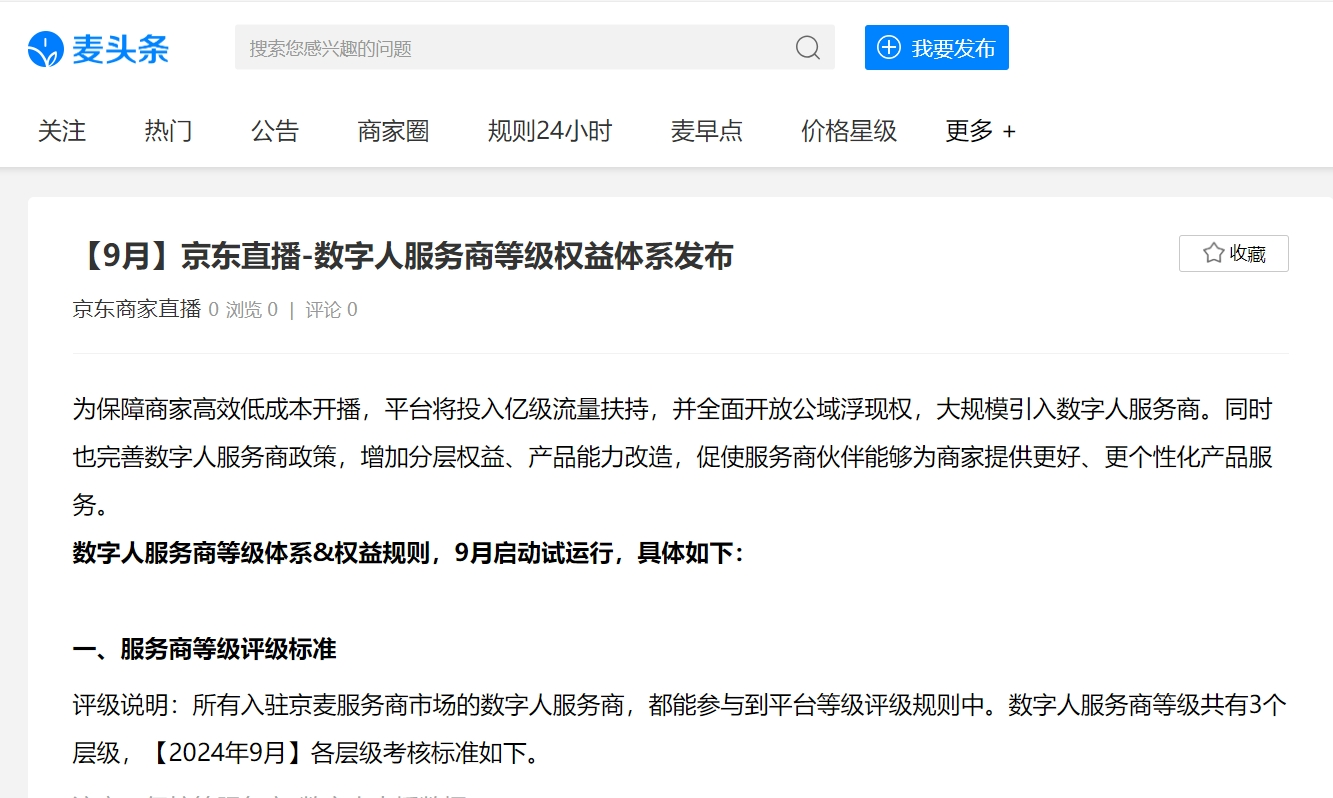Click the magnifier search icon
Image resolution: width=1333 pixels, height=798 pixels.
click(x=807, y=48)
